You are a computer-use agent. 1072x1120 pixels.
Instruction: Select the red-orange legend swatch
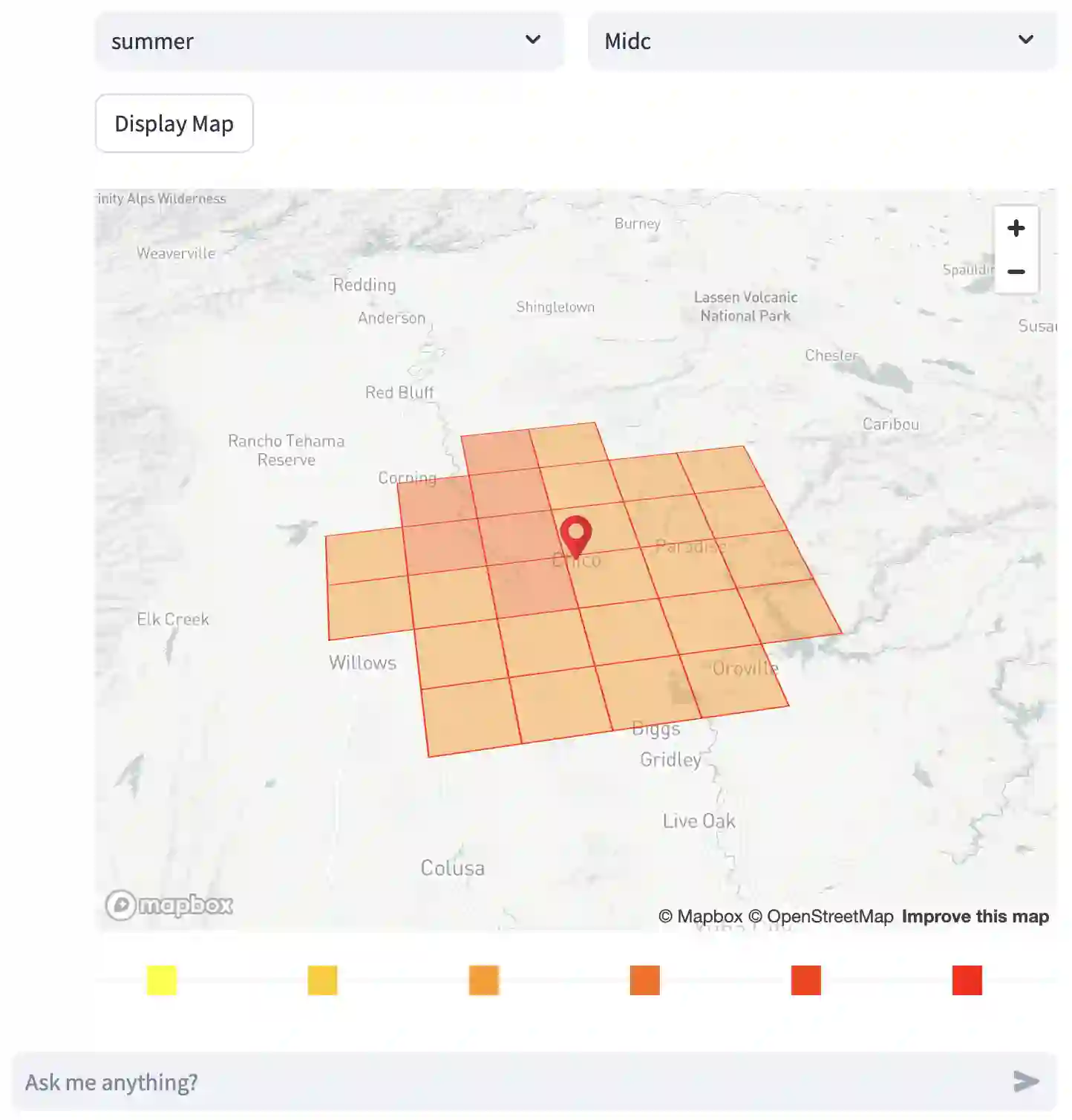pyautogui.click(x=806, y=980)
